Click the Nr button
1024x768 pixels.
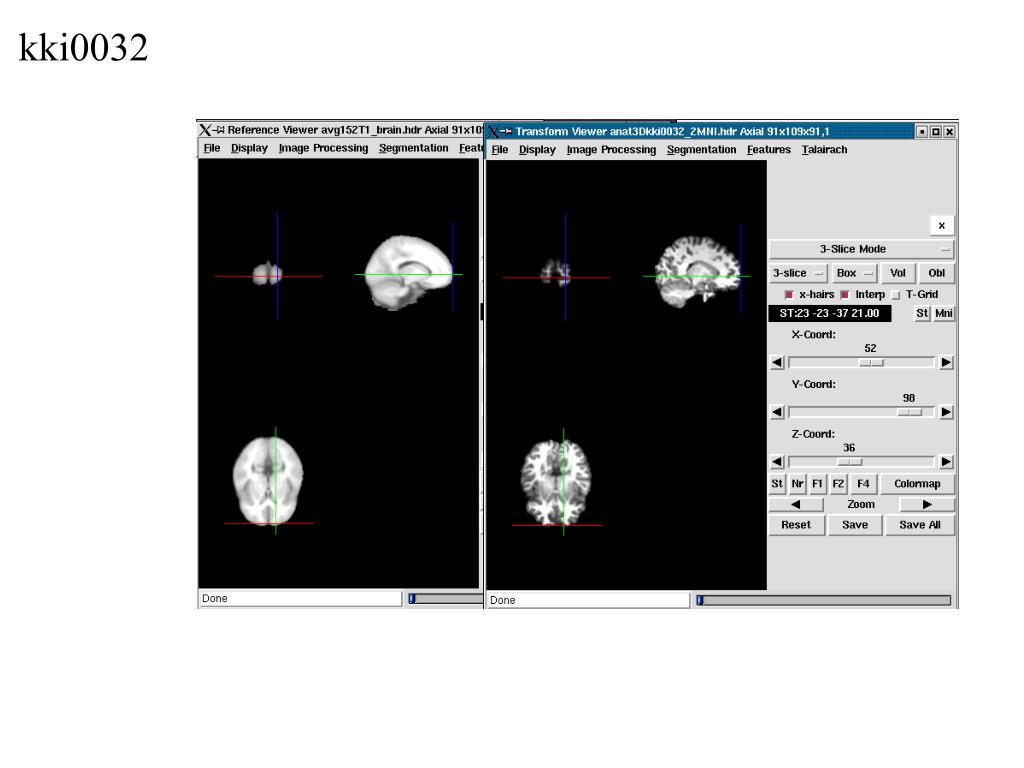click(x=797, y=484)
